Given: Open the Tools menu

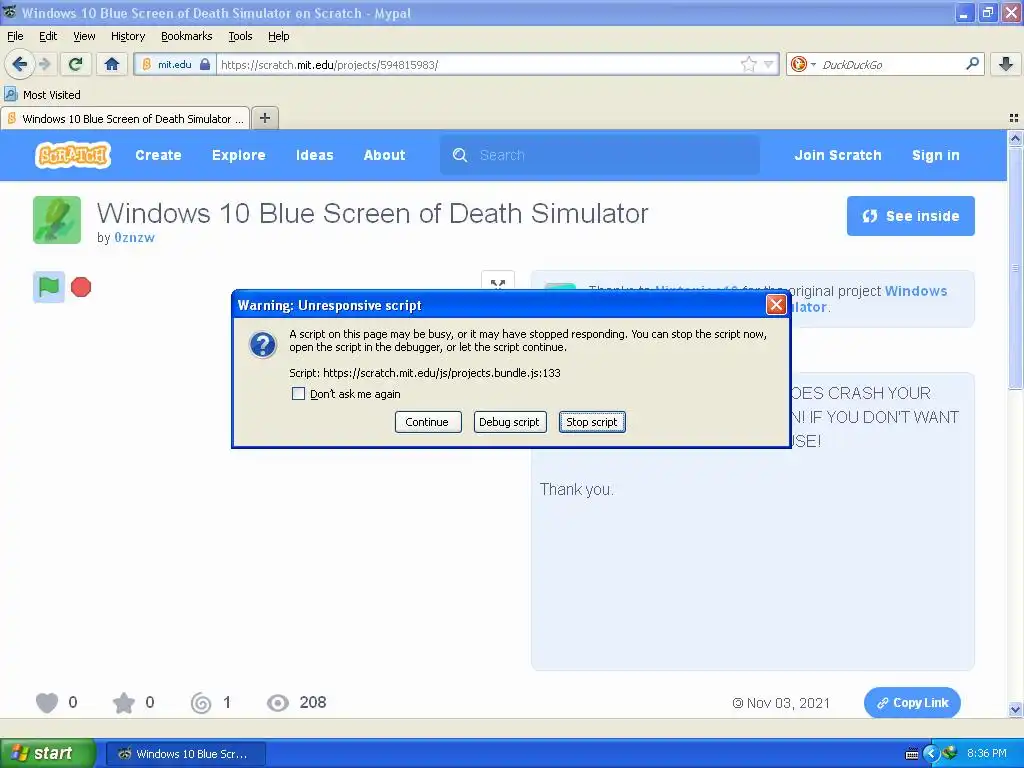Looking at the screenshot, I should pos(240,36).
